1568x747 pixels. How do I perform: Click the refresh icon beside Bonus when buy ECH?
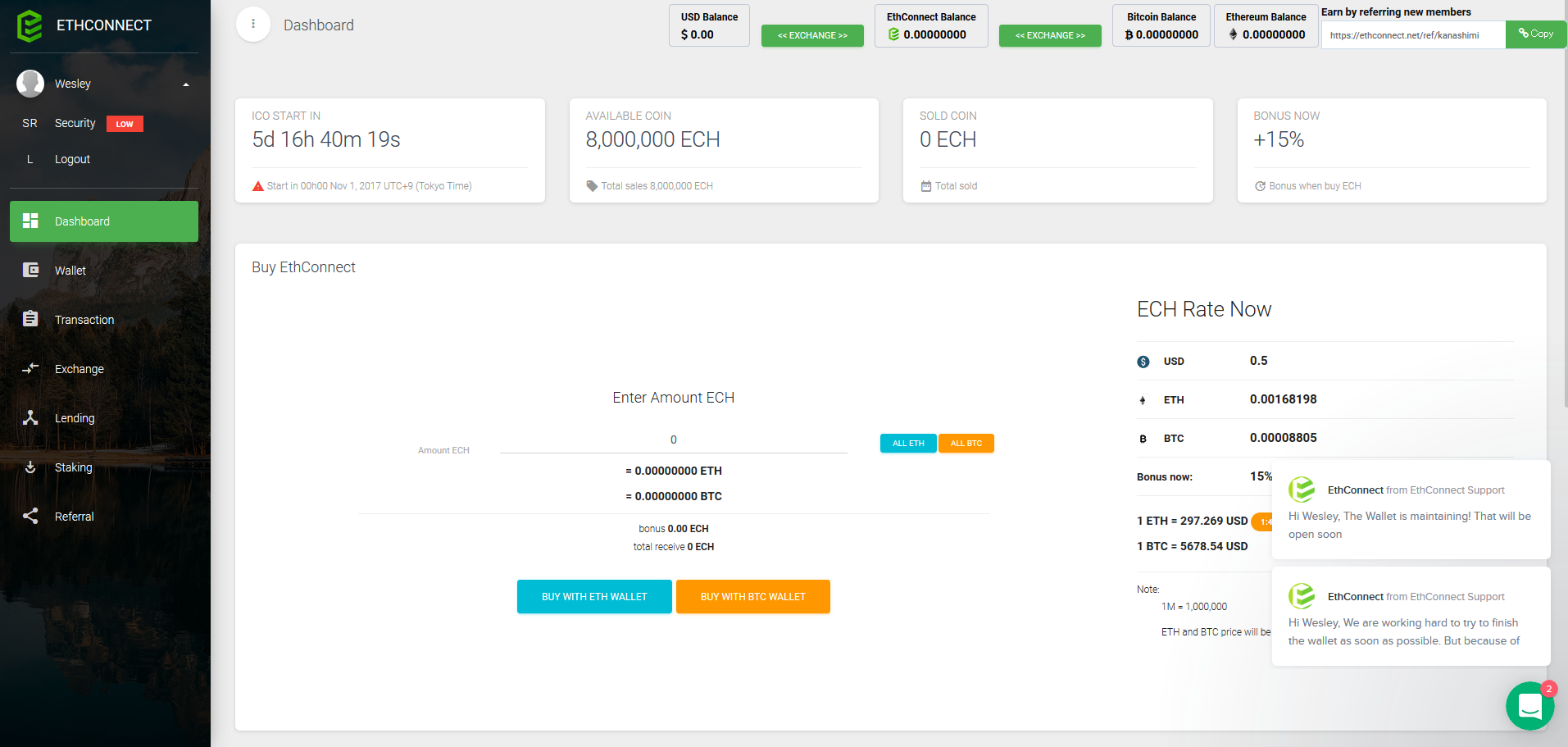point(1260,186)
